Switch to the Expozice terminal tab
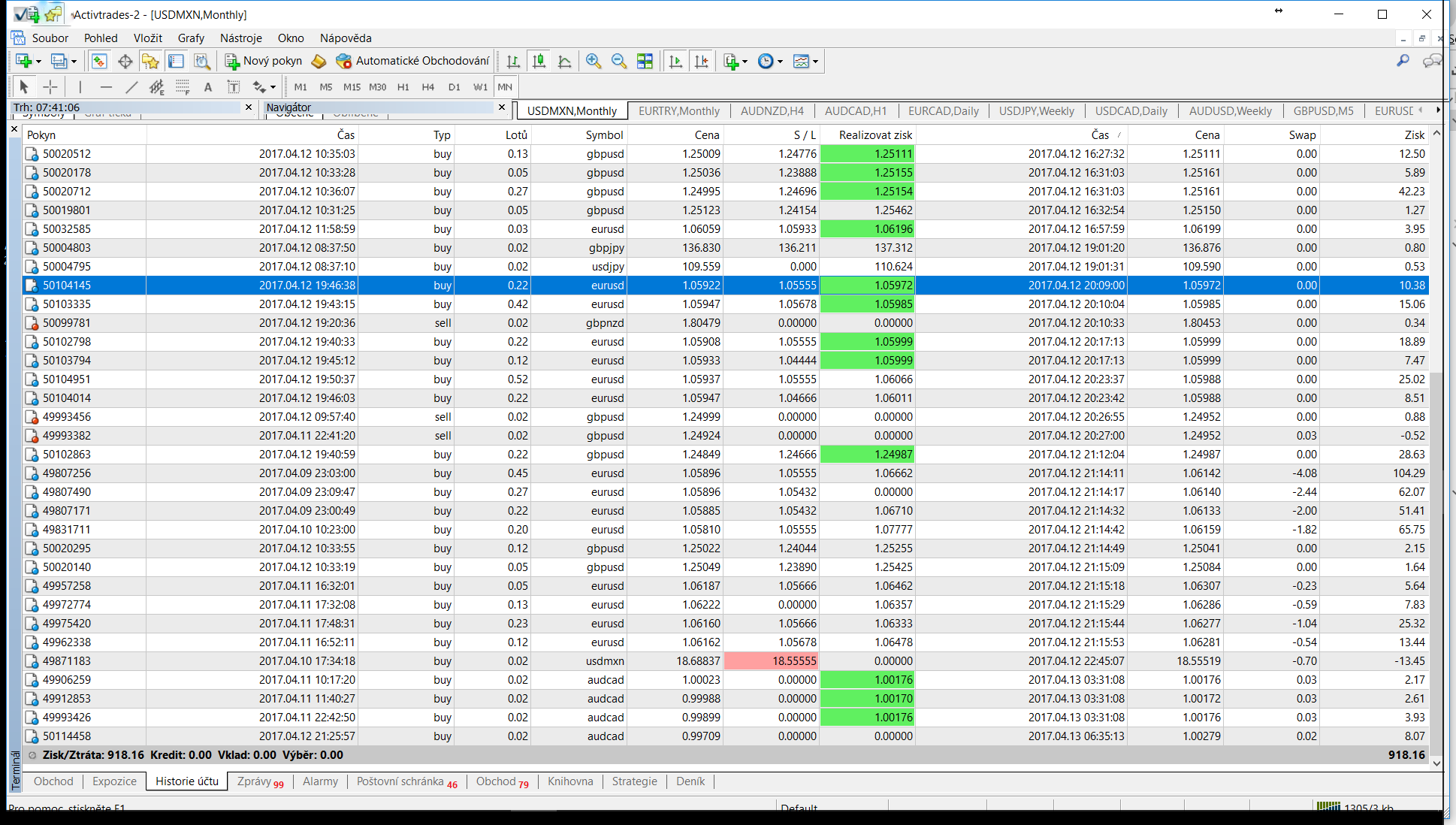The image size is (1456, 825). point(114,781)
